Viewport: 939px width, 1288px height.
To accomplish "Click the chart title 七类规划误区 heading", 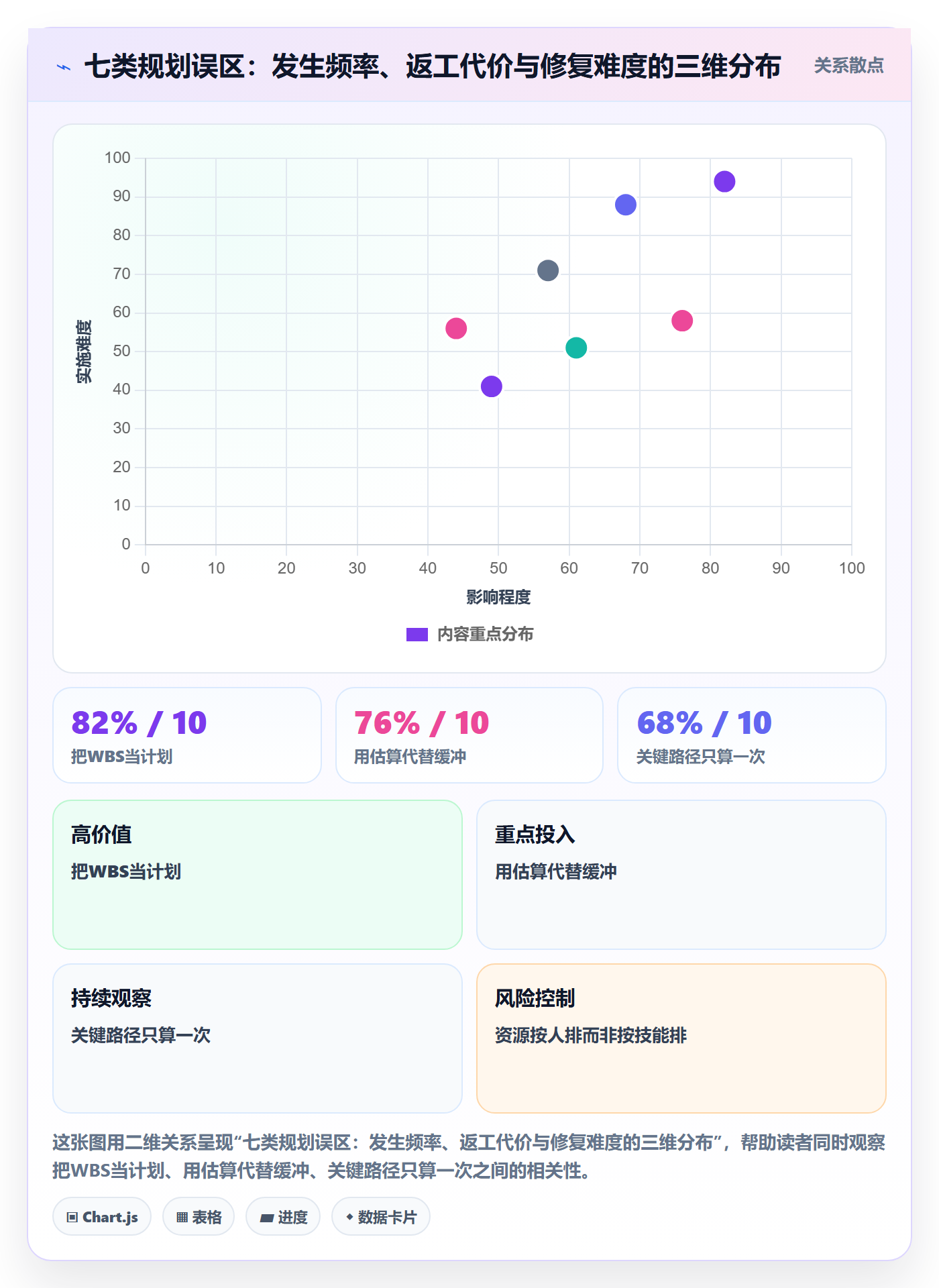I will (x=433, y=66).
